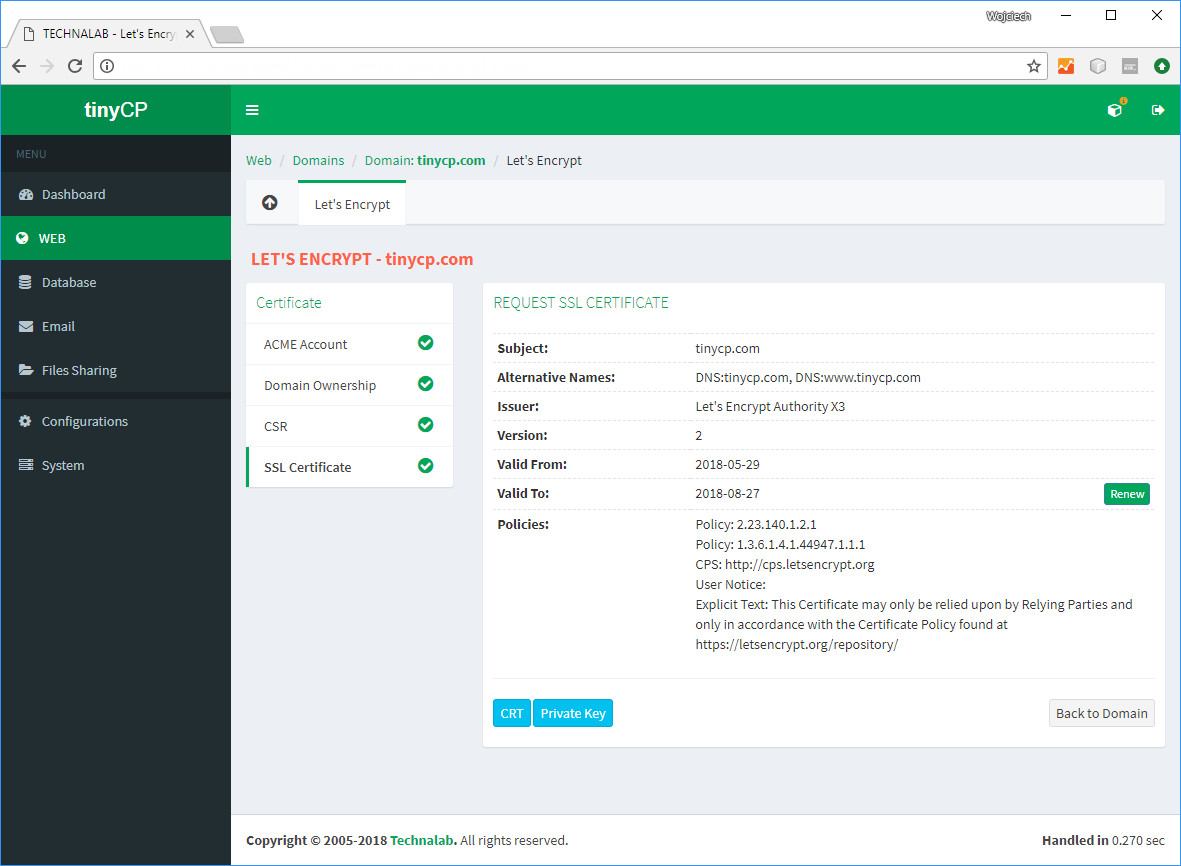
Task: Click the browser back arrow
Action: pyautogui.click(x=20, y=66)
